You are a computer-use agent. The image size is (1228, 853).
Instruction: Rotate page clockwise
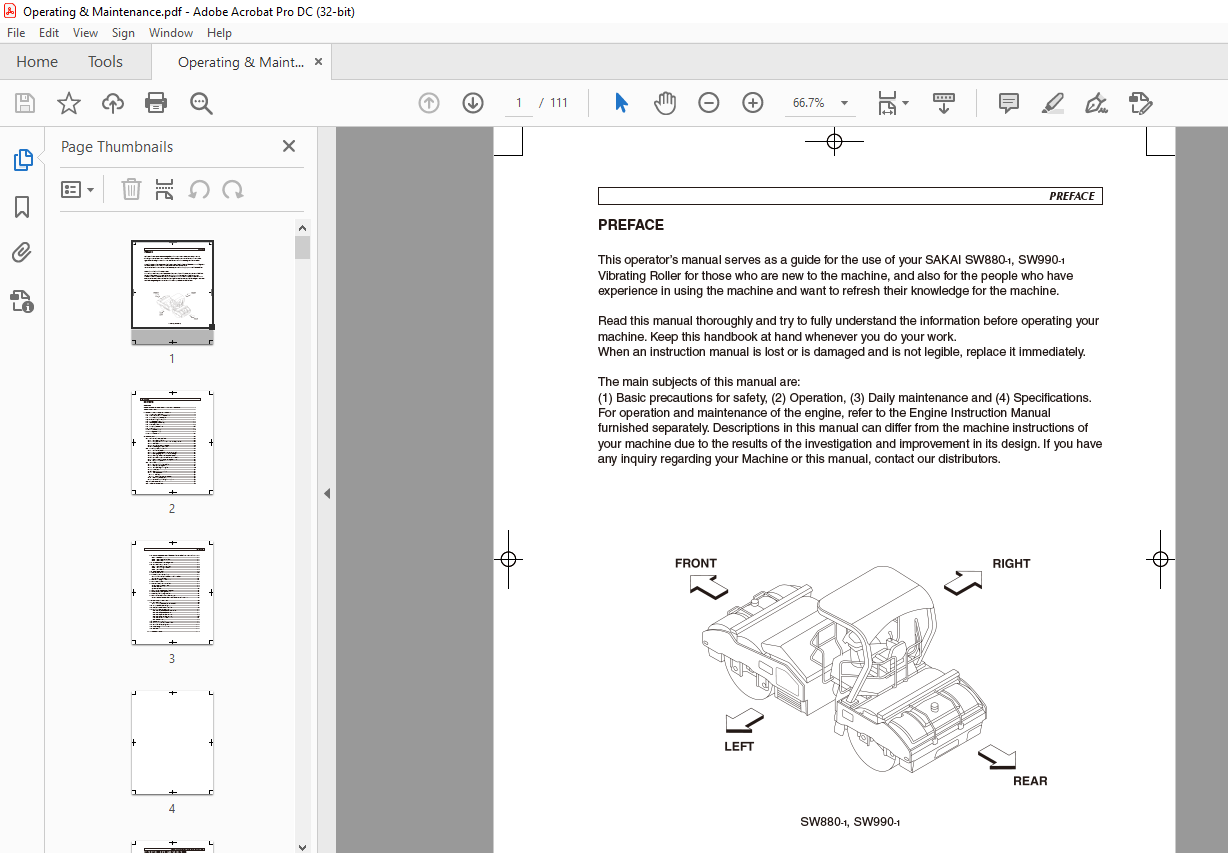click(233, 189)
